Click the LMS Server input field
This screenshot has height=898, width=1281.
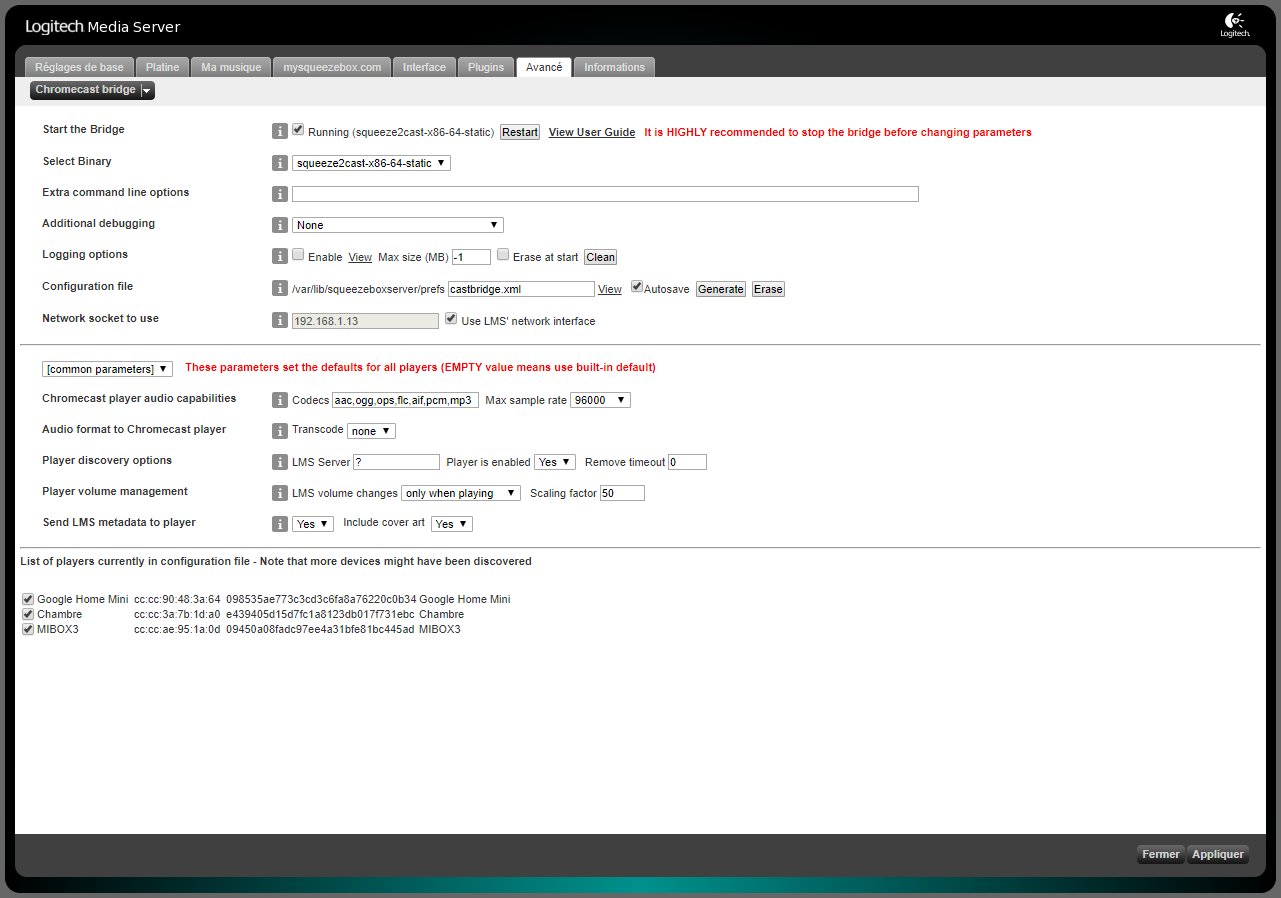coord(396,462)
